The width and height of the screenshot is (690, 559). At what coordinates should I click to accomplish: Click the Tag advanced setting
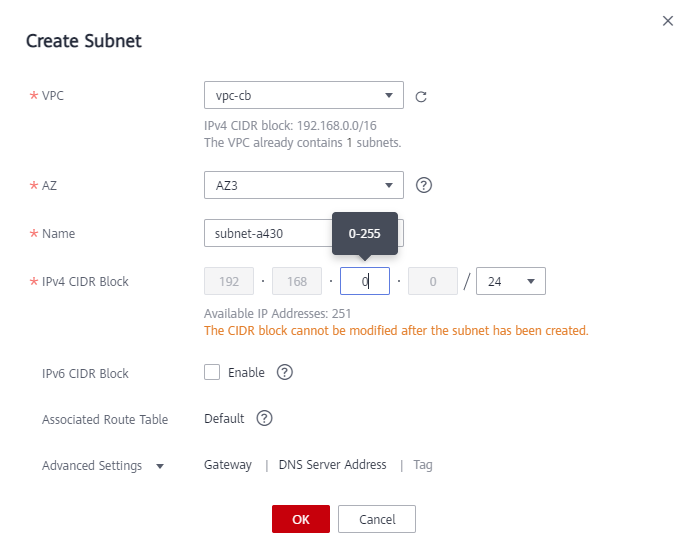tap(423, 465)
